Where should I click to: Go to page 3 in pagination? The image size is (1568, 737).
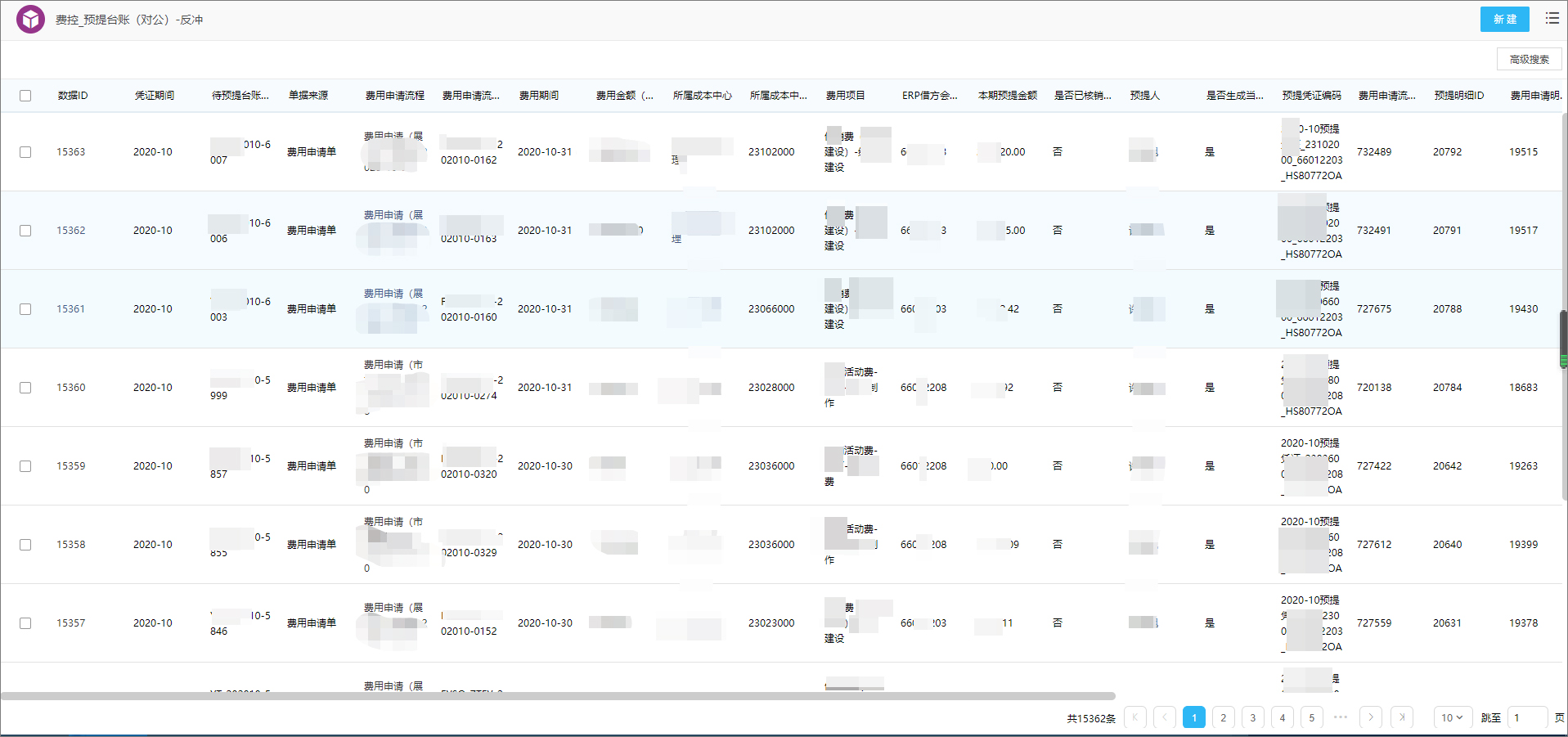(1252, 717)
